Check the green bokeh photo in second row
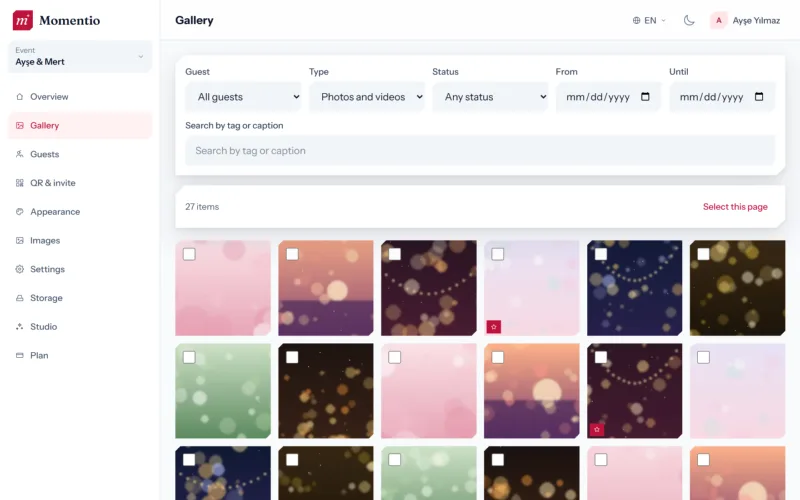The image size is (800, 500). pyautogui.click(x=189, y=357)
